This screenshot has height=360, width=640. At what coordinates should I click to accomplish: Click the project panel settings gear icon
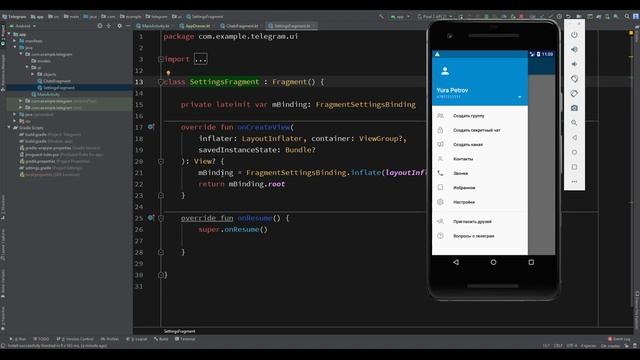click(119, 26)
